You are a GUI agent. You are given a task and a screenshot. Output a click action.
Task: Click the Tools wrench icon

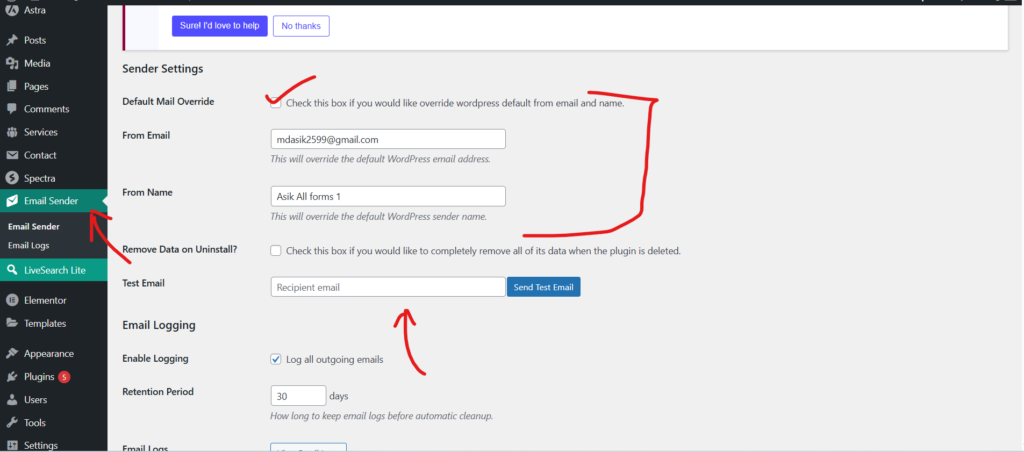(x=11, y=423)
